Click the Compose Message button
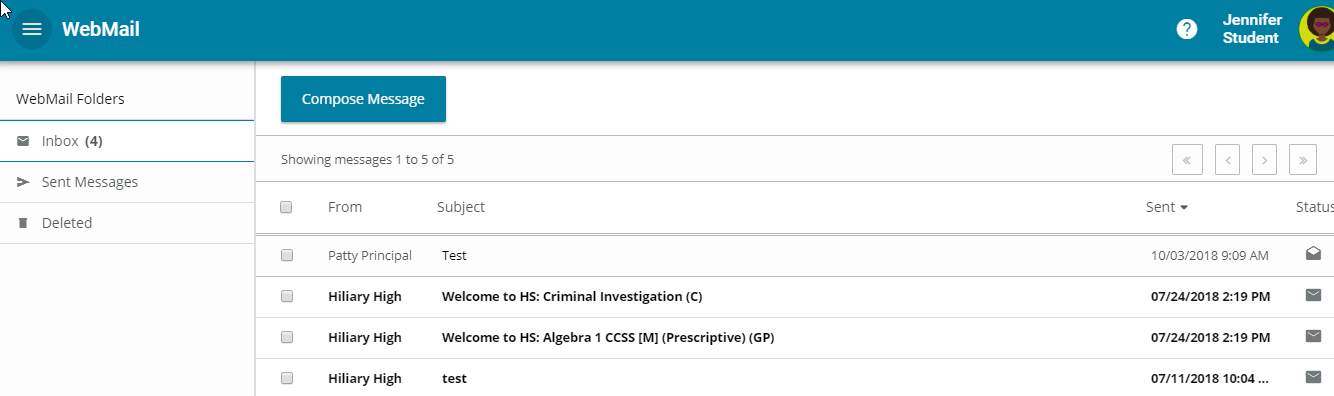This screenshot has width=1334, height=396. click(363, 99)
